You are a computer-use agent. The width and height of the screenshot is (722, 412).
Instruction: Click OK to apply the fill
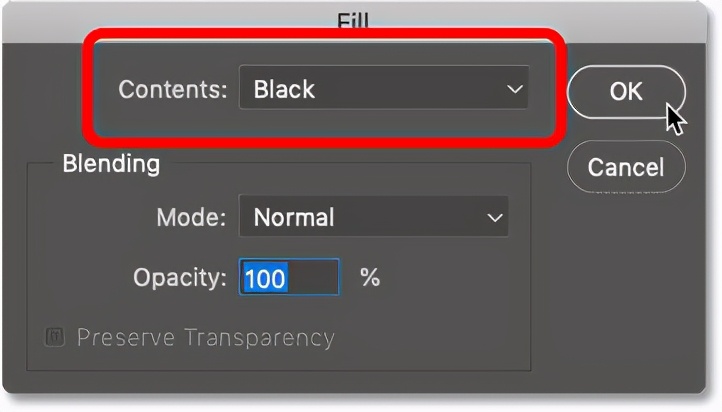pyautogui.click(x=626, y=91)
